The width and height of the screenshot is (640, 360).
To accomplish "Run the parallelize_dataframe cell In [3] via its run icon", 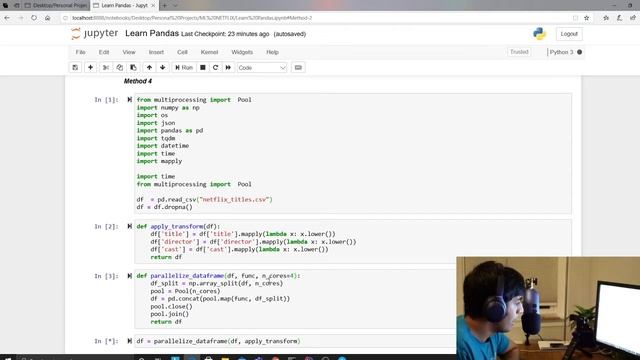I will (129, 276).
